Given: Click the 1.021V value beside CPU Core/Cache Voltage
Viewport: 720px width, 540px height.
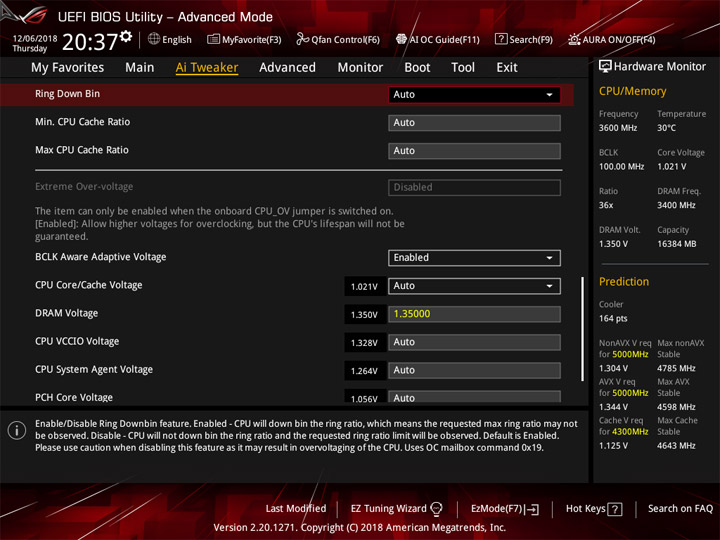Looking at the screenshot, I should click(364, 287).
